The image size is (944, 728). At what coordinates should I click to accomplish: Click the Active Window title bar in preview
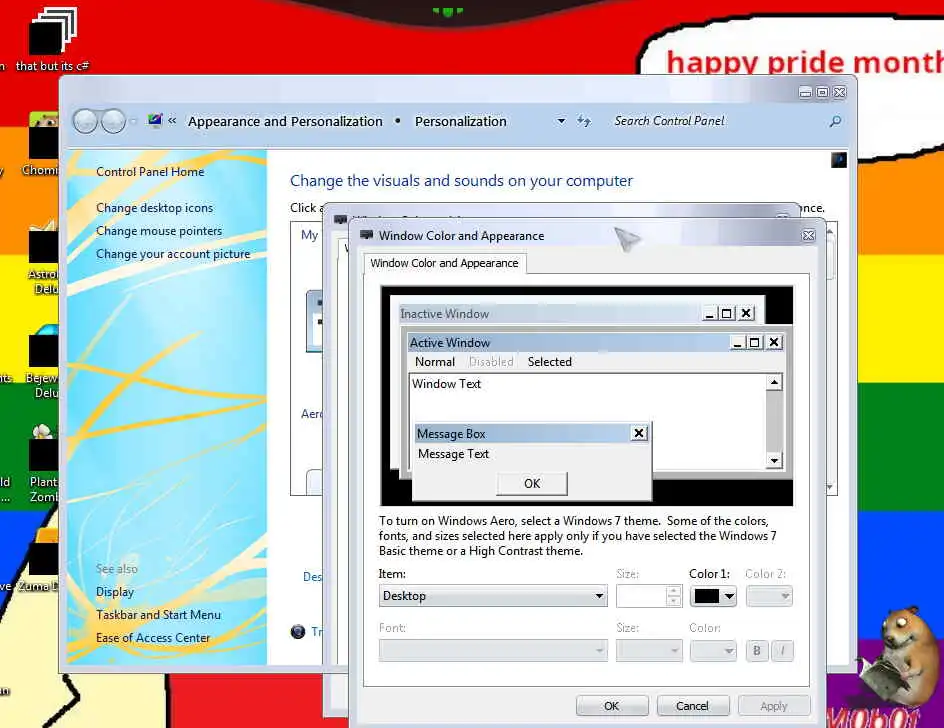point(567,343)
